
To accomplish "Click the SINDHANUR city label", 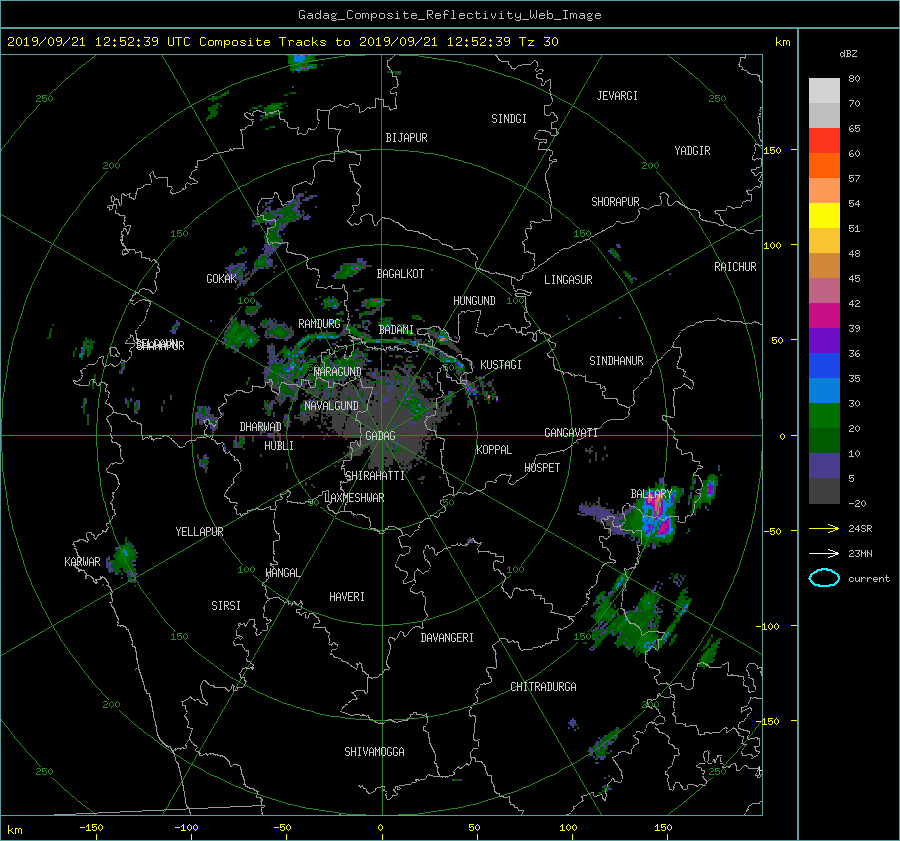I will click(x=616, y=361).
